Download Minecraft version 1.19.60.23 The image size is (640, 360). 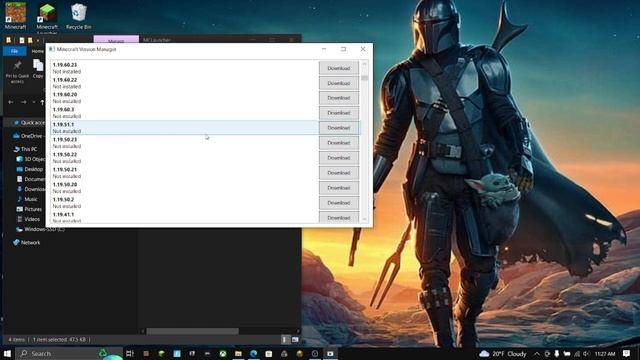point(339,68)
